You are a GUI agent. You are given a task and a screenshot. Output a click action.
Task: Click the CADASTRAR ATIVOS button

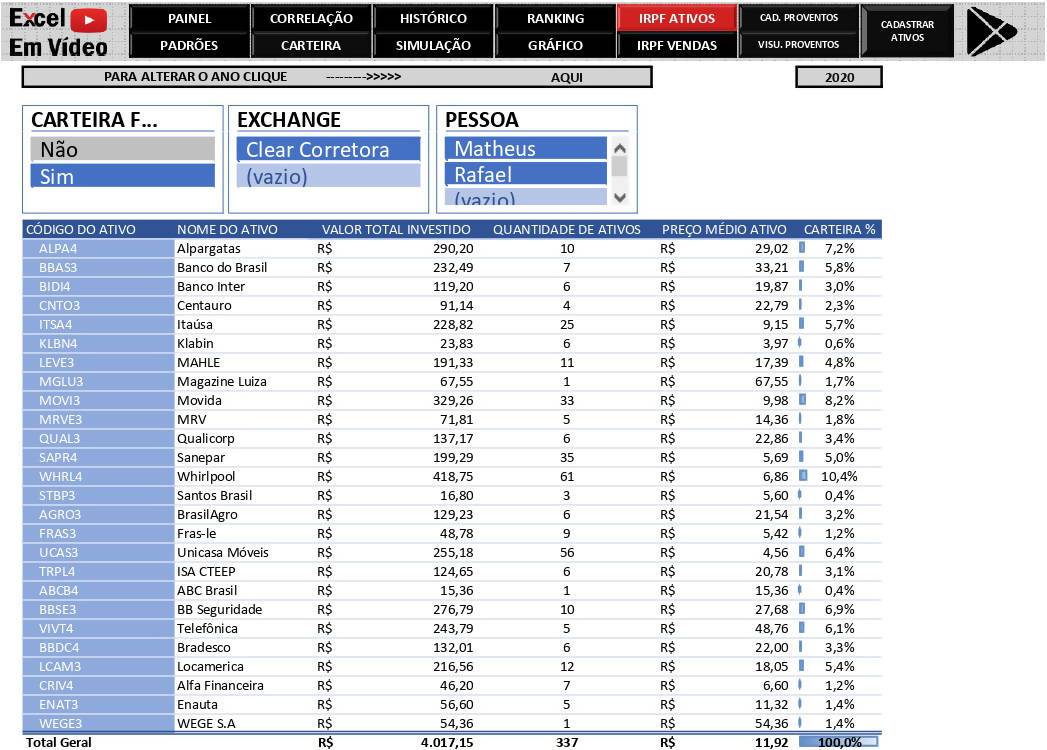coord(907,31)
